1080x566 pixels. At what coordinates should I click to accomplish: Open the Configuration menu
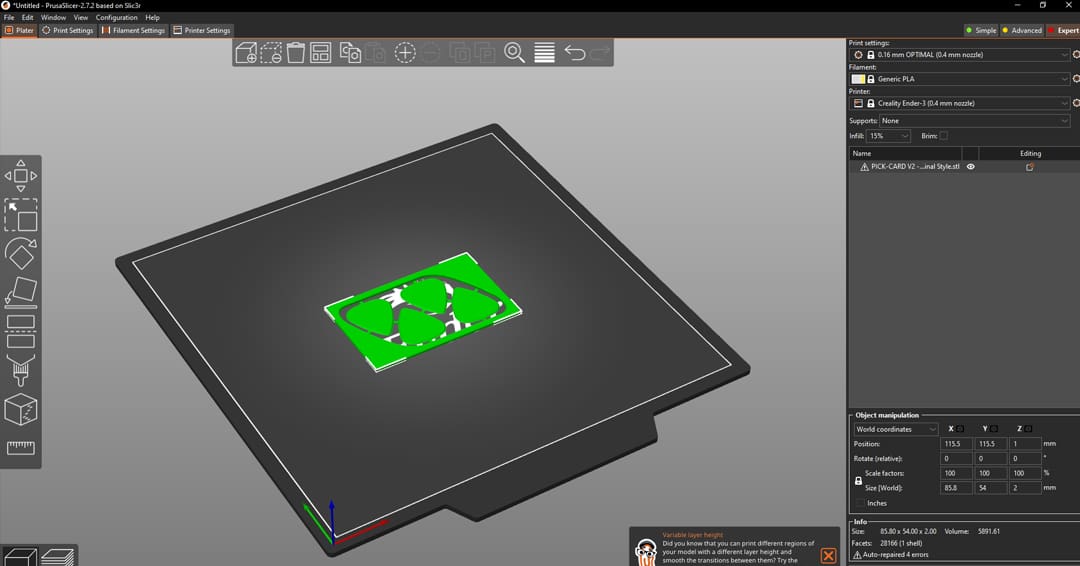(x=116, y=18)
